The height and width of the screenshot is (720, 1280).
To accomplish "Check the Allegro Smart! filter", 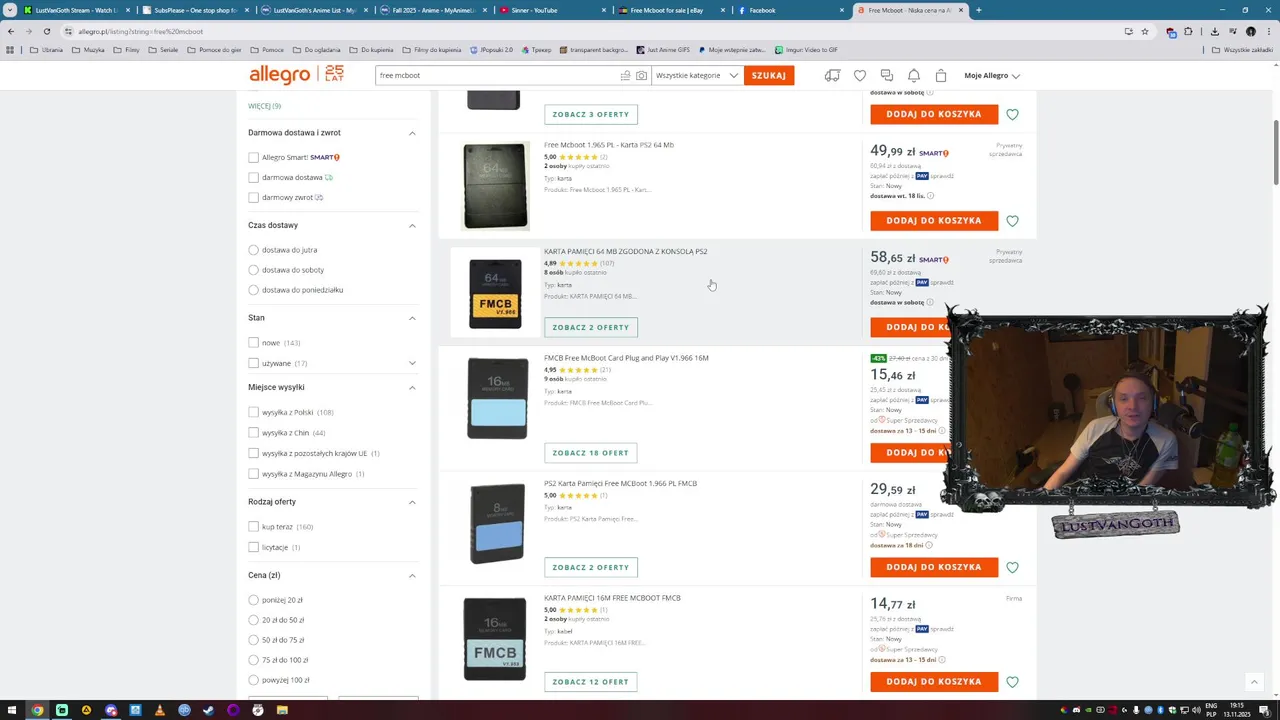I will tap(253, 157).
